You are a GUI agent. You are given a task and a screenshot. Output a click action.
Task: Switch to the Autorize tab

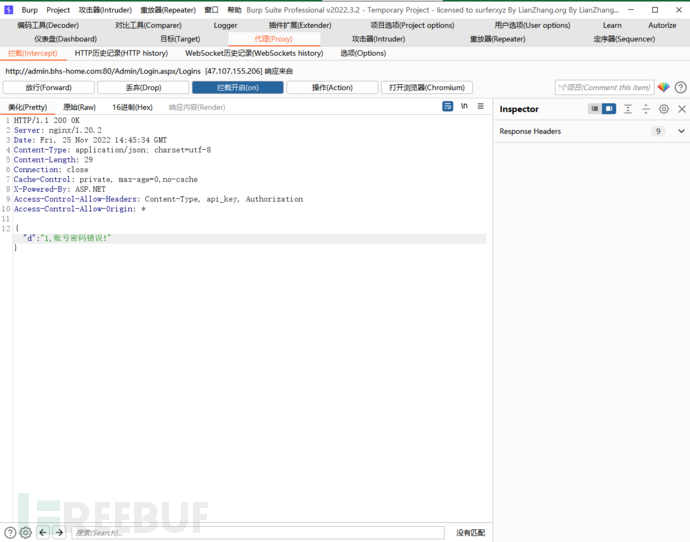[662, 26]
